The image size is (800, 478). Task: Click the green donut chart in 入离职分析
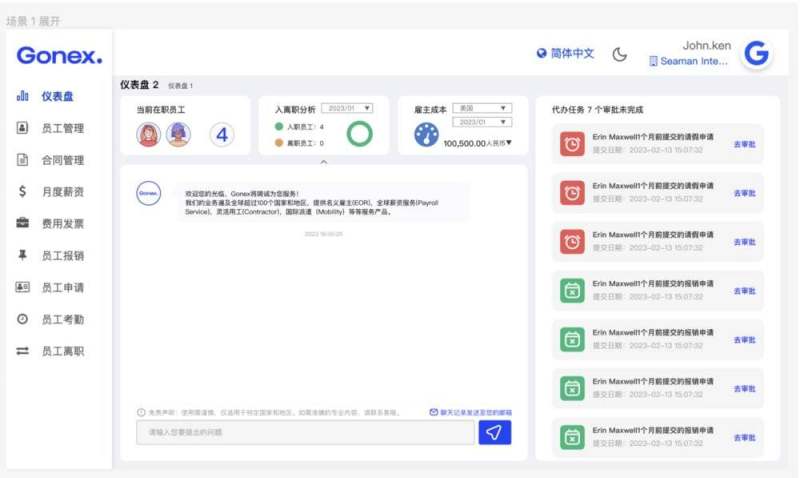pos(359,134)
